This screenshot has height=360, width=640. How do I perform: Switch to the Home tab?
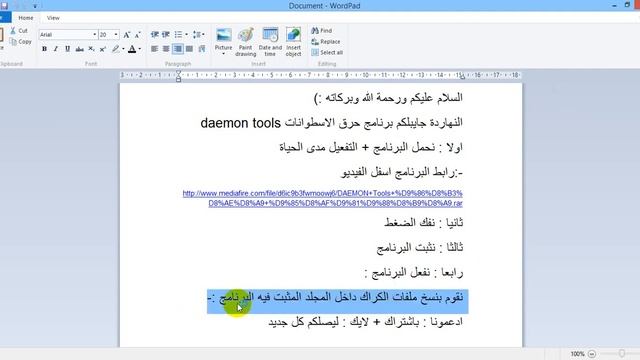tap(26, 18)
